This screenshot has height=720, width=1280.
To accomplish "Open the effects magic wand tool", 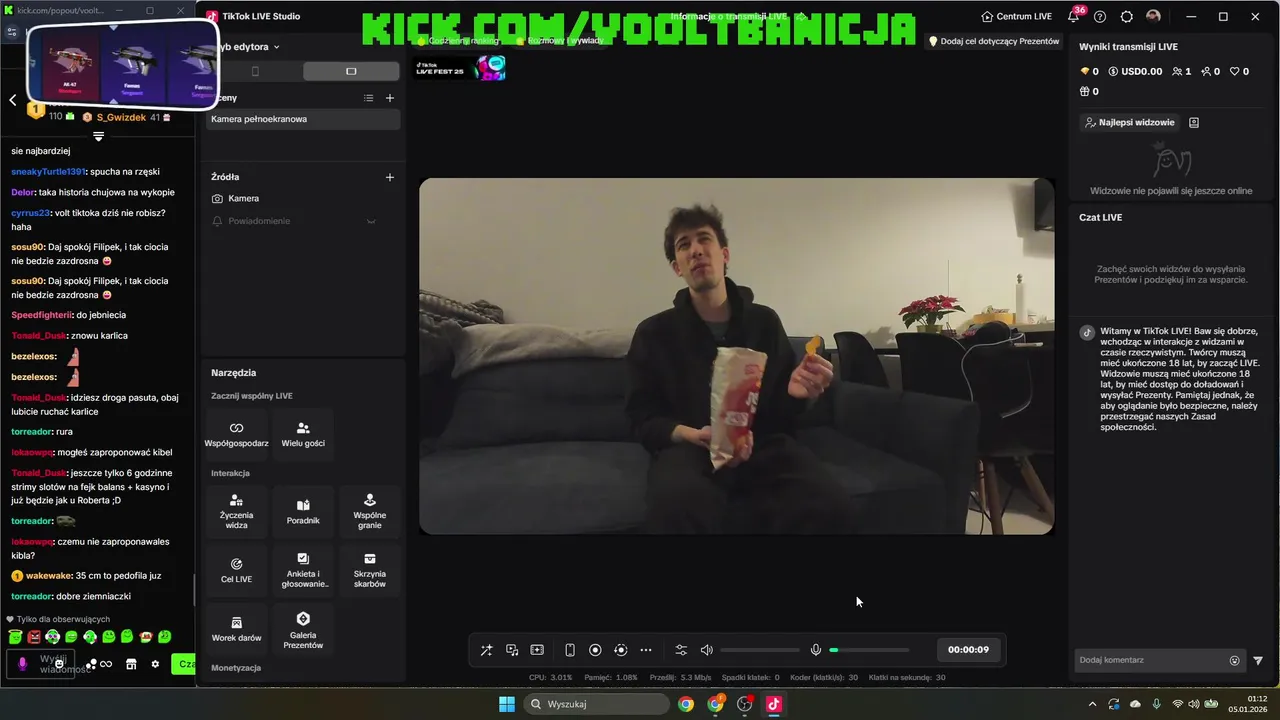I will pos(486,650).
